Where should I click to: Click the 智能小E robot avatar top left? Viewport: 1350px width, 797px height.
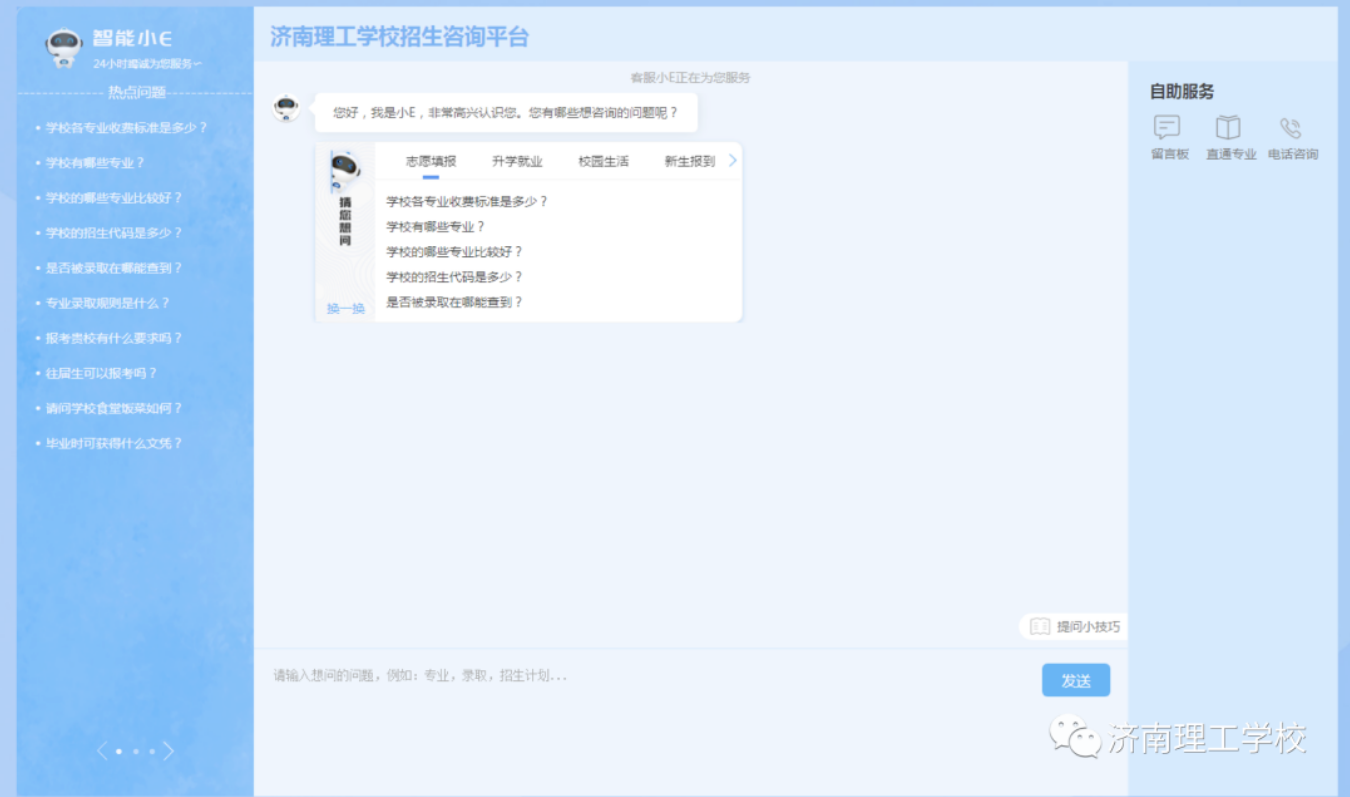point(62,42)
